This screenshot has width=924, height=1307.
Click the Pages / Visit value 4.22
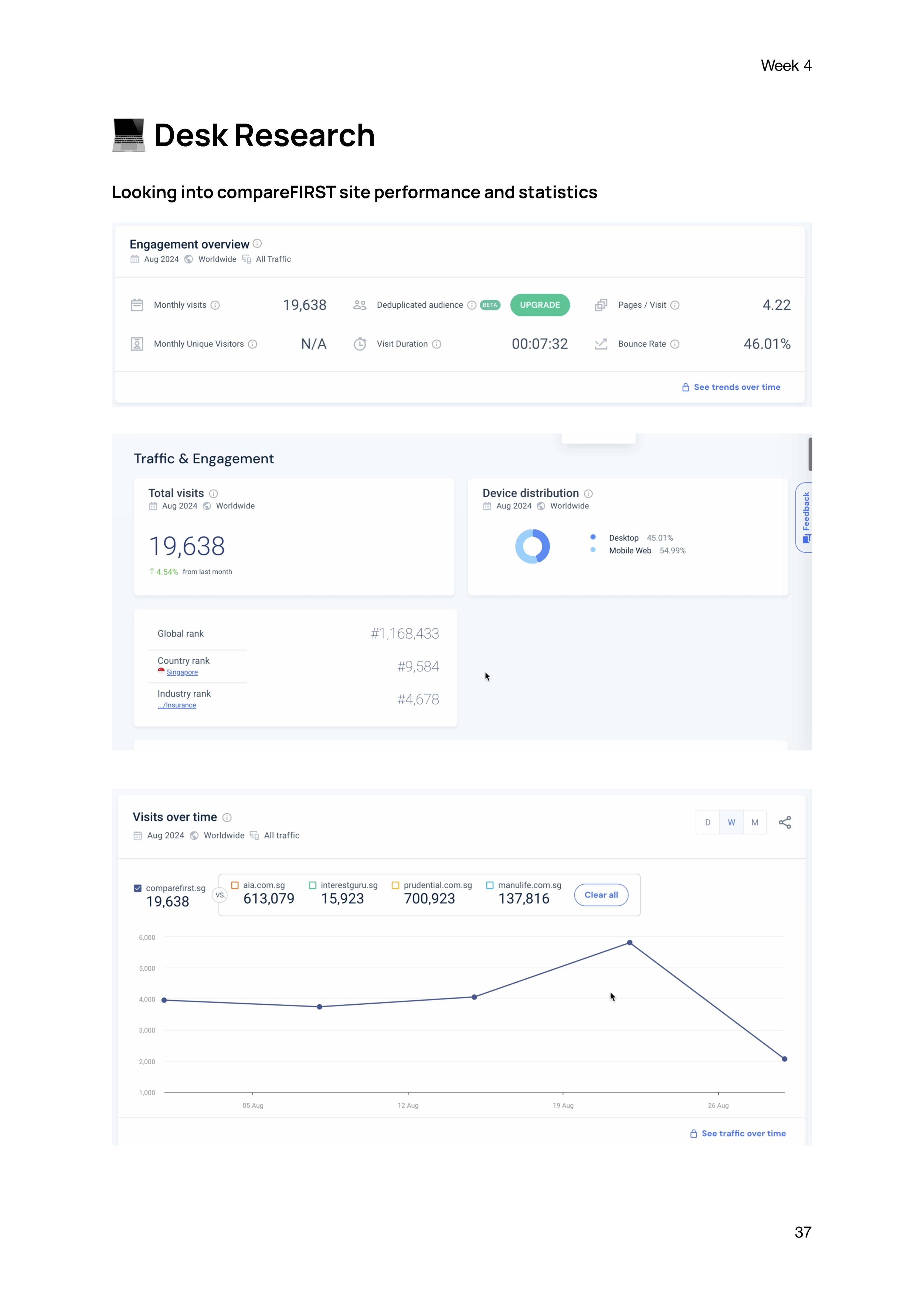(777, 305)
